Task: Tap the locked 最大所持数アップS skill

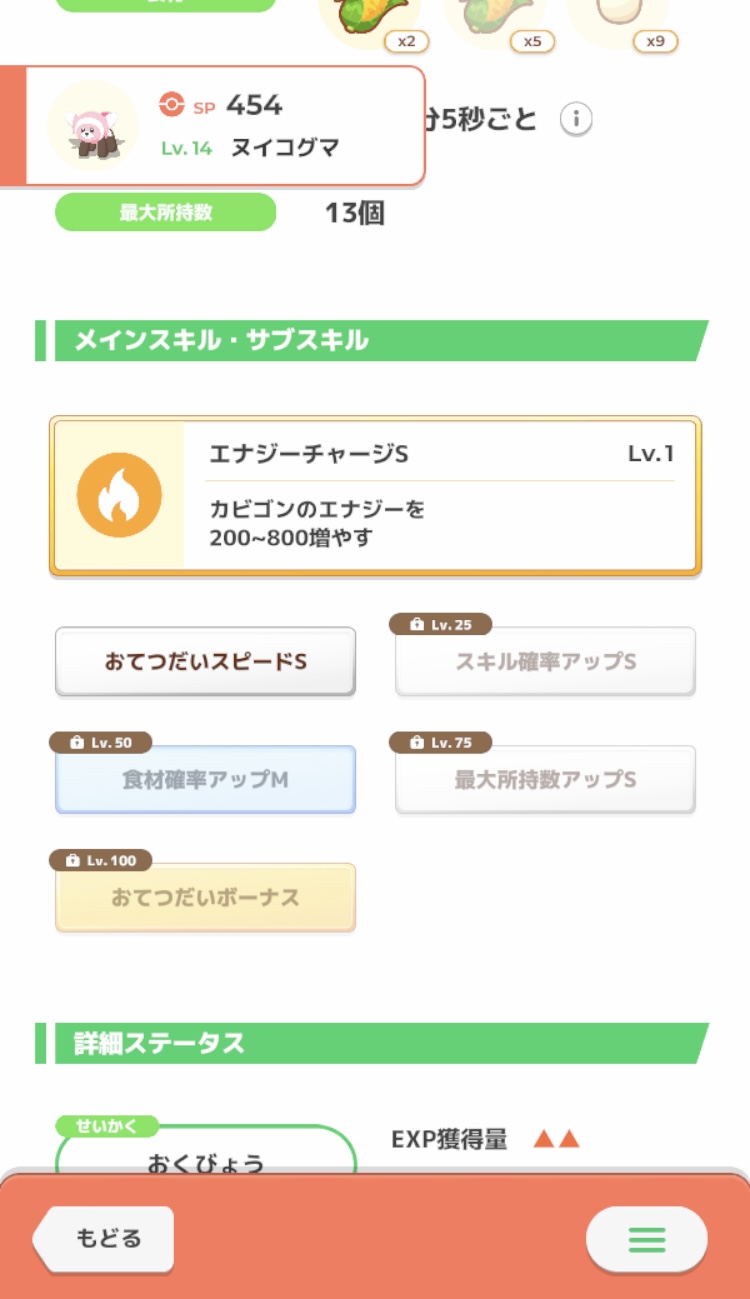Action: tap(545, 780)
